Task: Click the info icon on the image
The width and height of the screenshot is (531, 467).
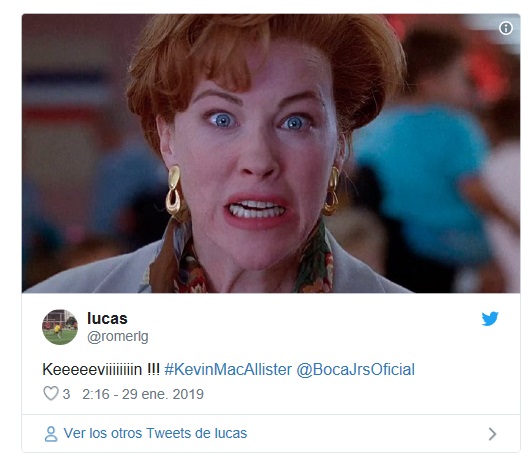Action: coord(506,28)
